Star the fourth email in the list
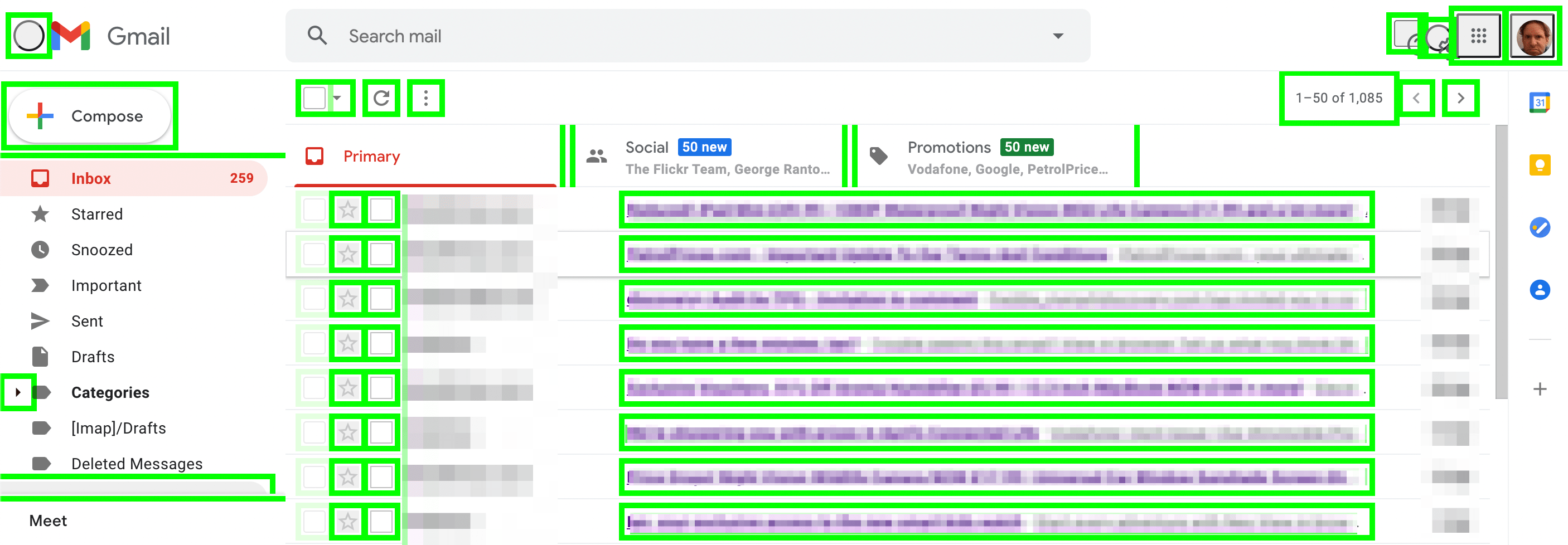This screenshot has width=1568, height=545. pyautogui.click(x=347, y=343)
